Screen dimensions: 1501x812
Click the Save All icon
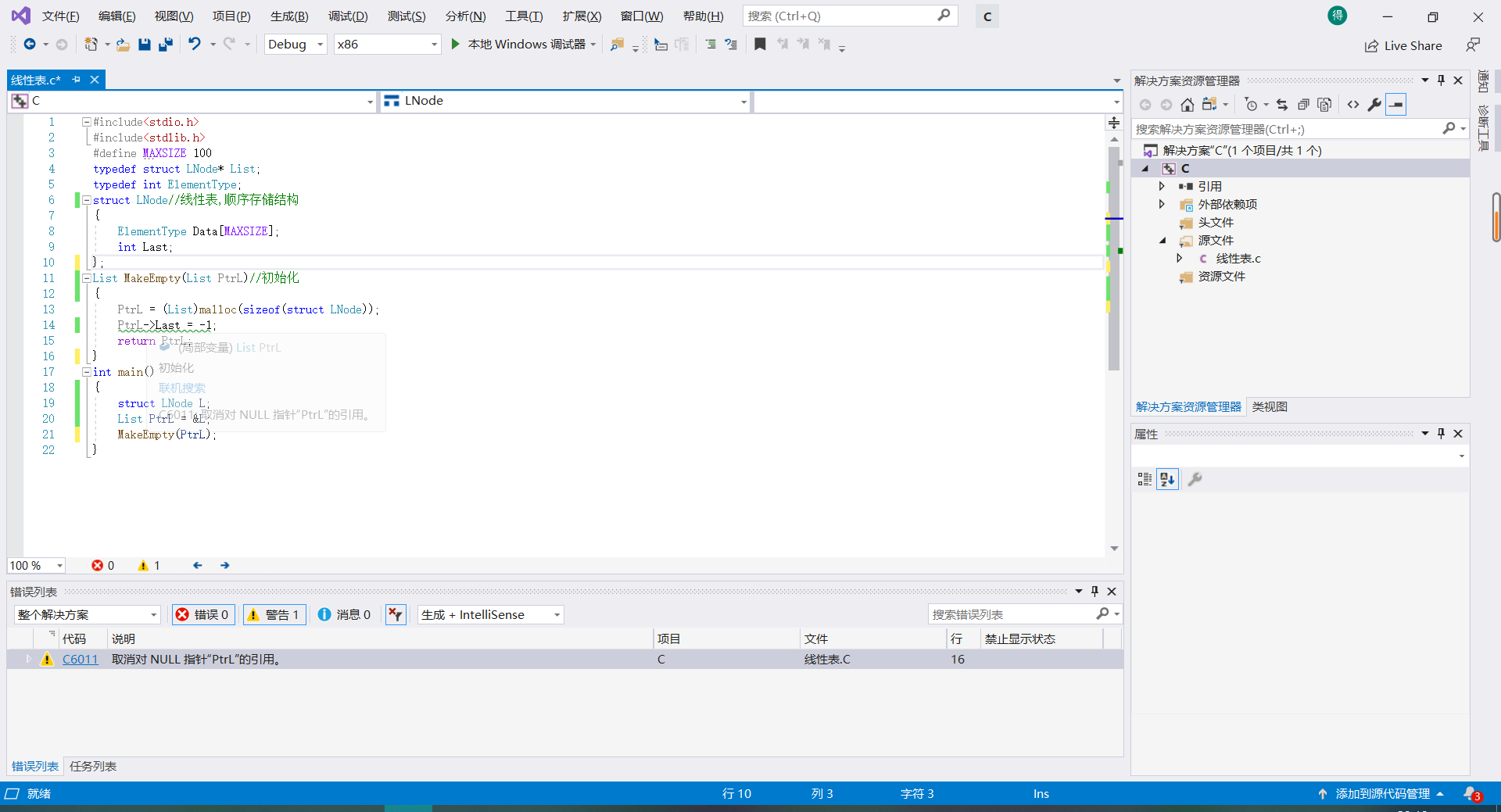point(165,45)
